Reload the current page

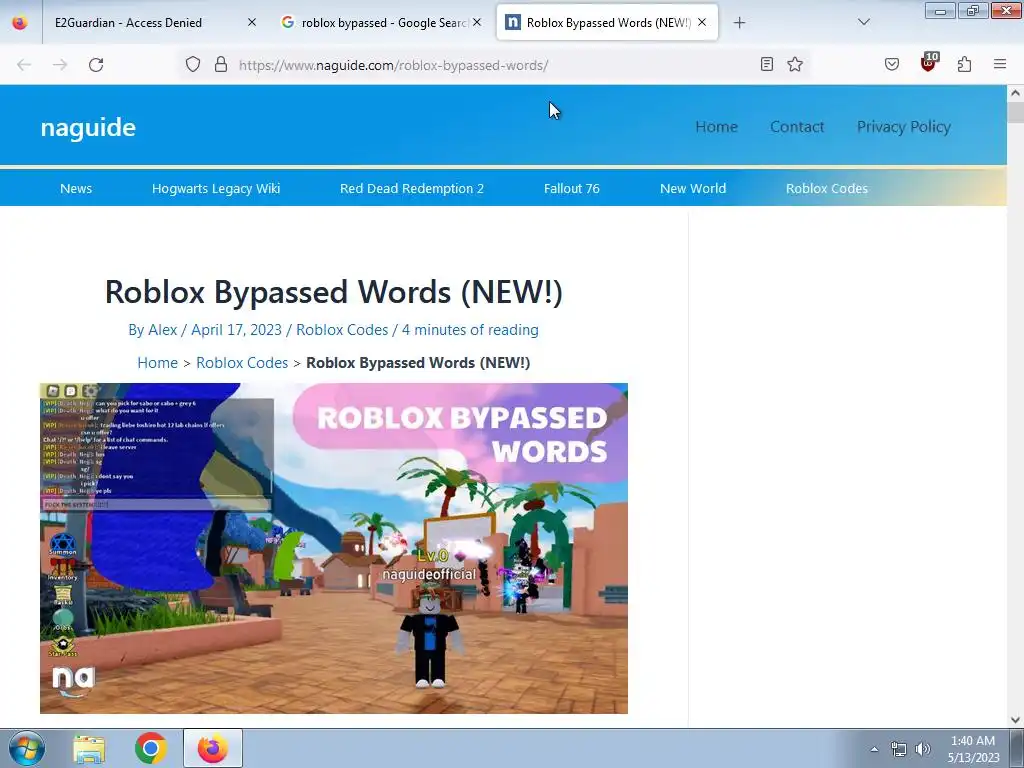pos(96,65)
